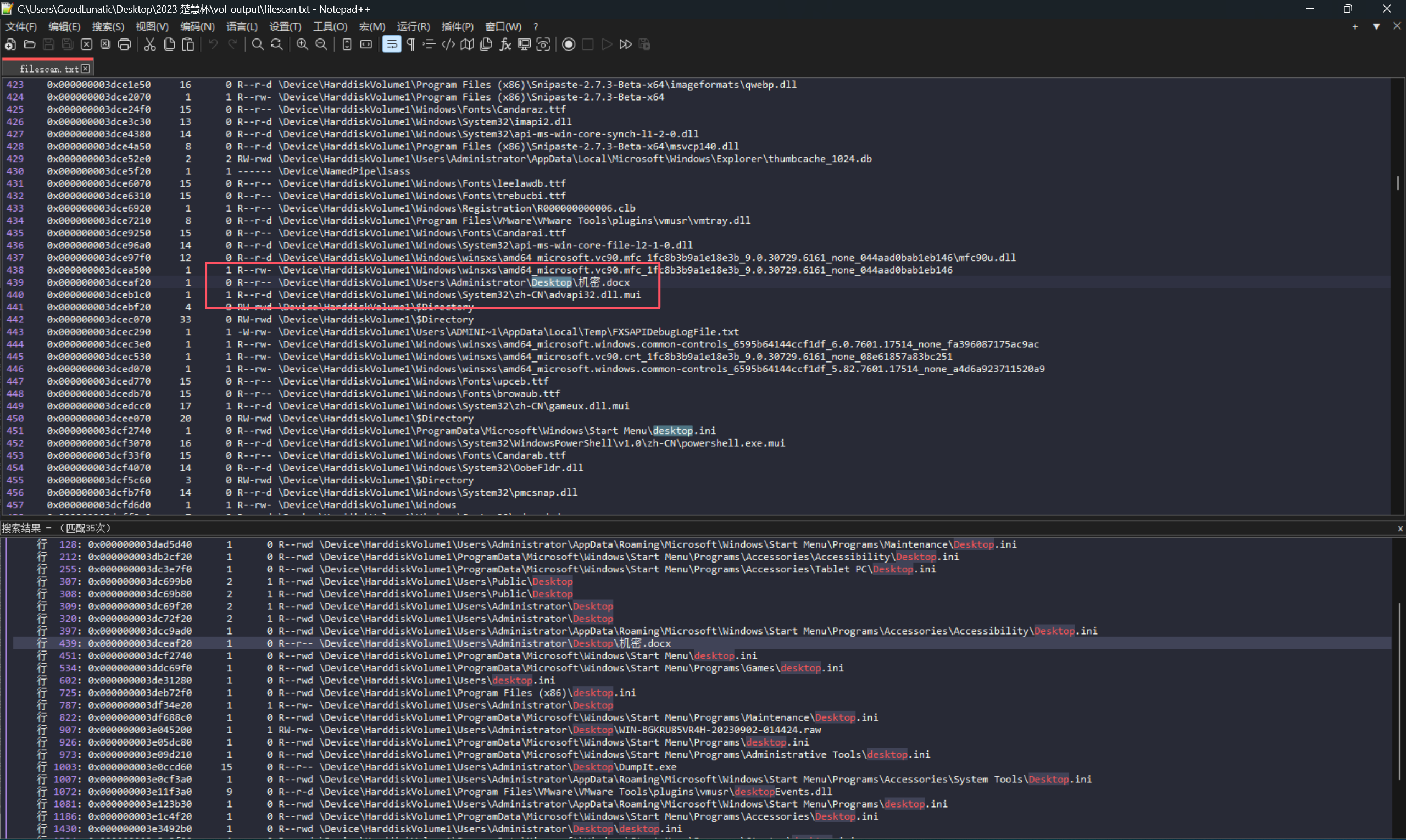
Task: Start macro recording with the record icon
Action: 569,44
